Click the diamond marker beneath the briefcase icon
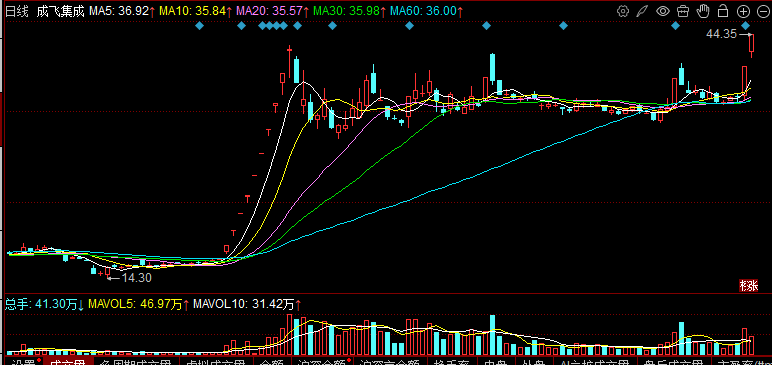The image size is (772, 365). click(x=675, y=26)
